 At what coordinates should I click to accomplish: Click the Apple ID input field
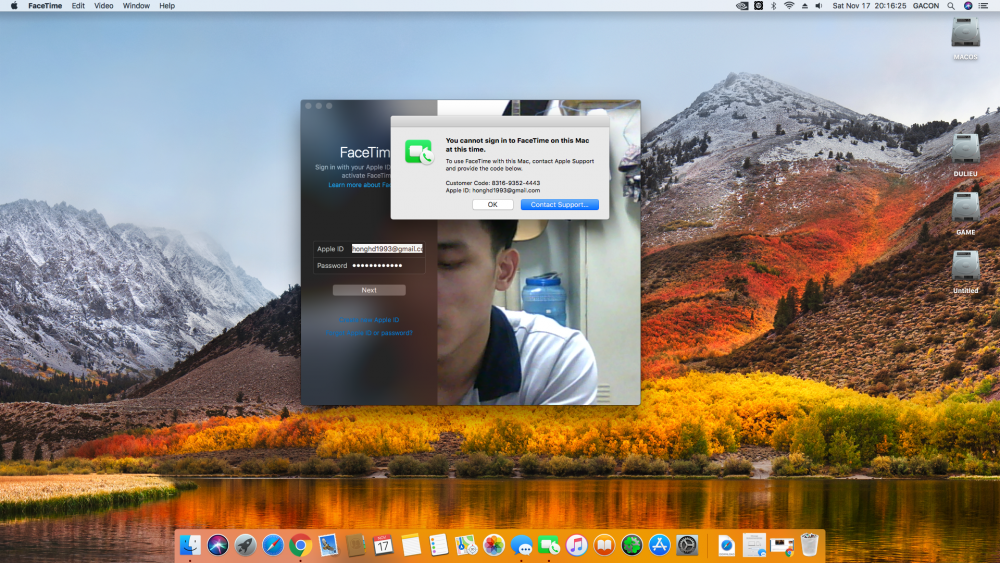[x=386, y=249]
